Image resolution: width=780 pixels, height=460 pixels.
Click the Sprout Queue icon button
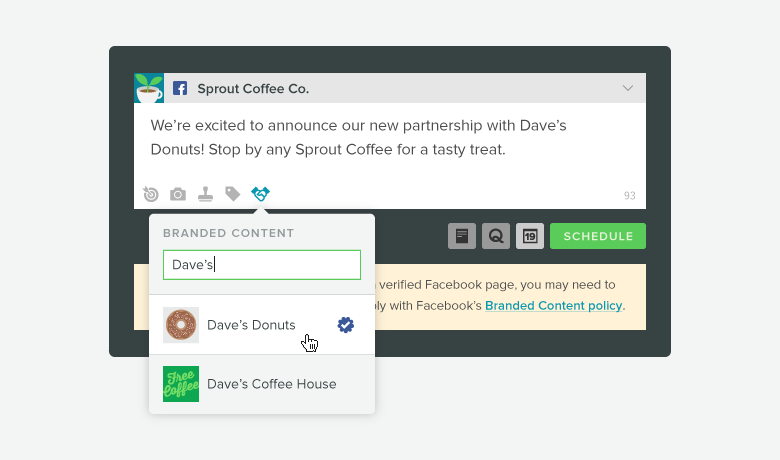coord(496,236)
